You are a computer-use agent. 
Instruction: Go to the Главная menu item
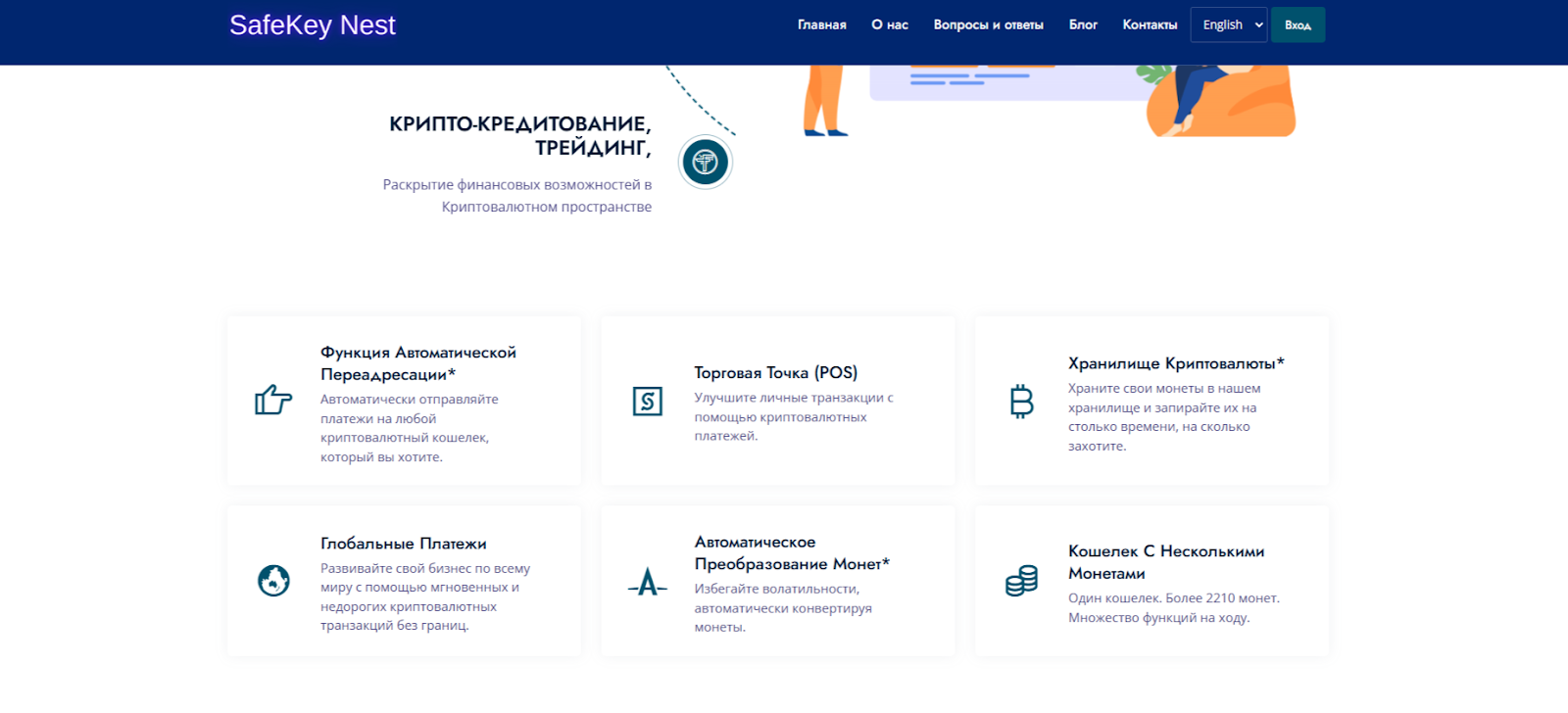tap(821, 24)
